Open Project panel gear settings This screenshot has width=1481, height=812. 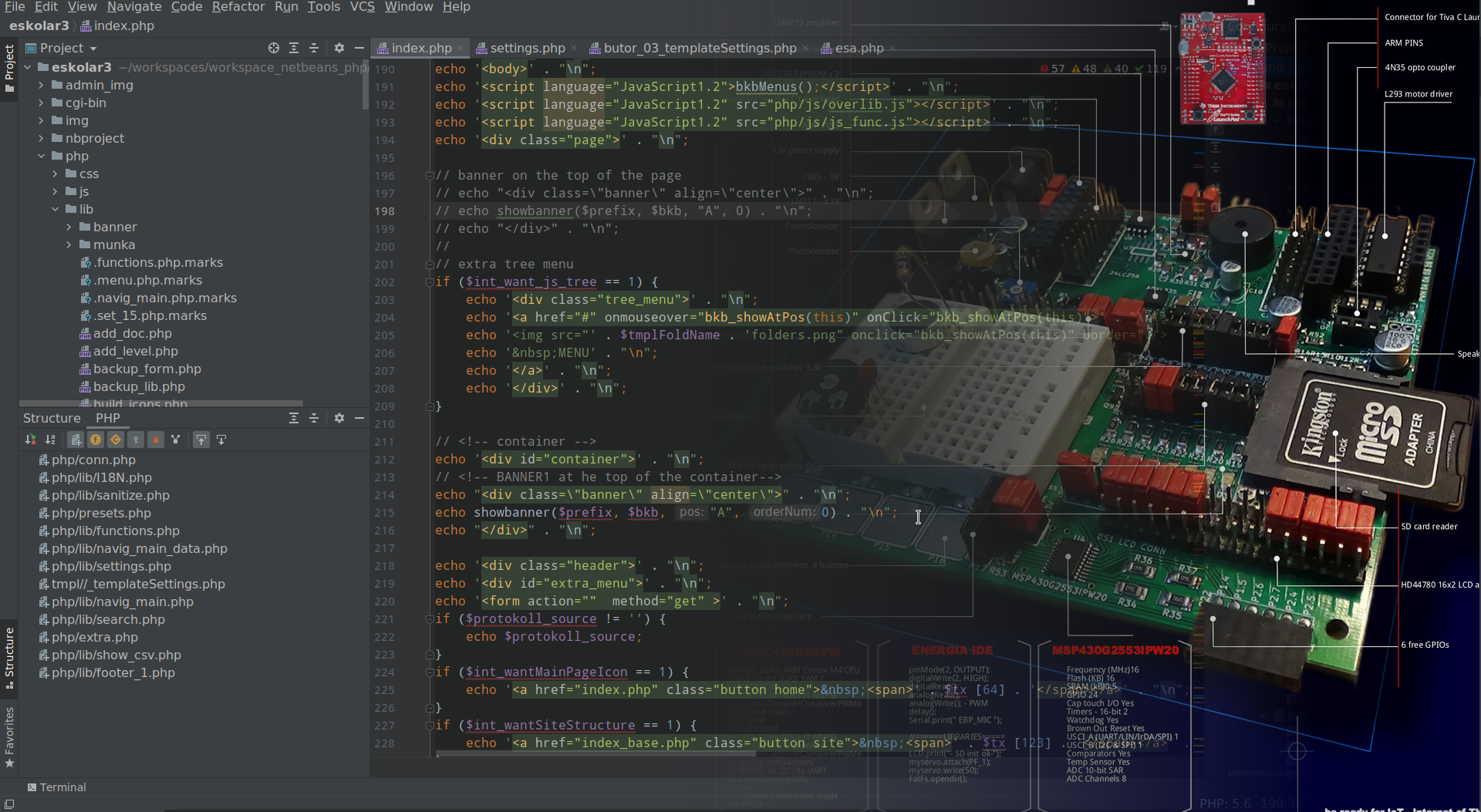point(339,48)
